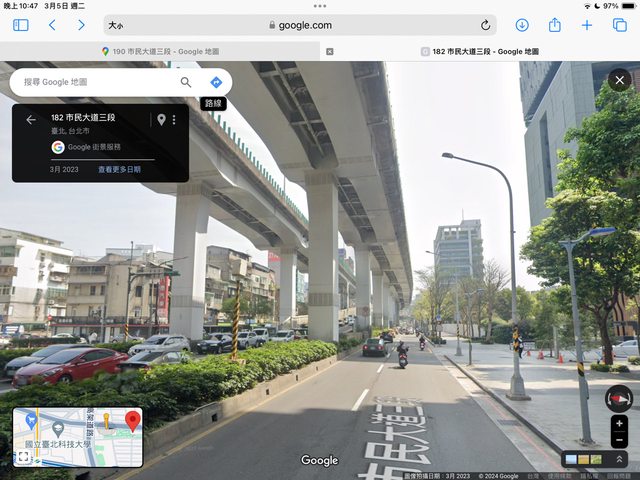Click the location pin icon in info panel
The image size is (640, 480).
click(161, 120)
